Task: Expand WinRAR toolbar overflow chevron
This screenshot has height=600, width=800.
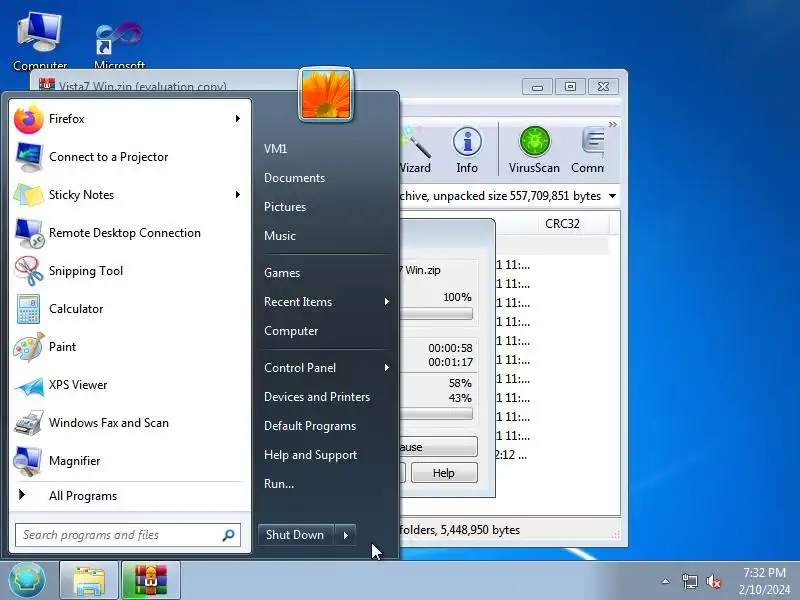Action: [x=613, y=124]
